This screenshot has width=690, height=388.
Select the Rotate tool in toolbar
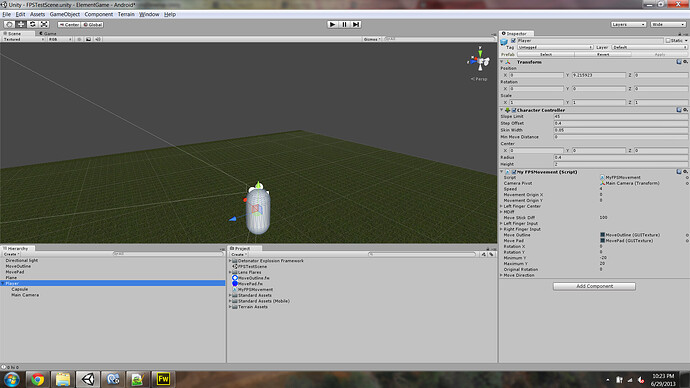pos(33,25)
